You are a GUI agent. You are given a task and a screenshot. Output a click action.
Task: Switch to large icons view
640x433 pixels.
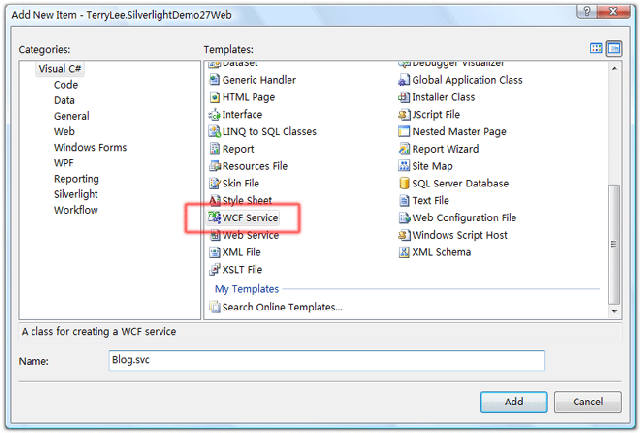tap(597, 48)
